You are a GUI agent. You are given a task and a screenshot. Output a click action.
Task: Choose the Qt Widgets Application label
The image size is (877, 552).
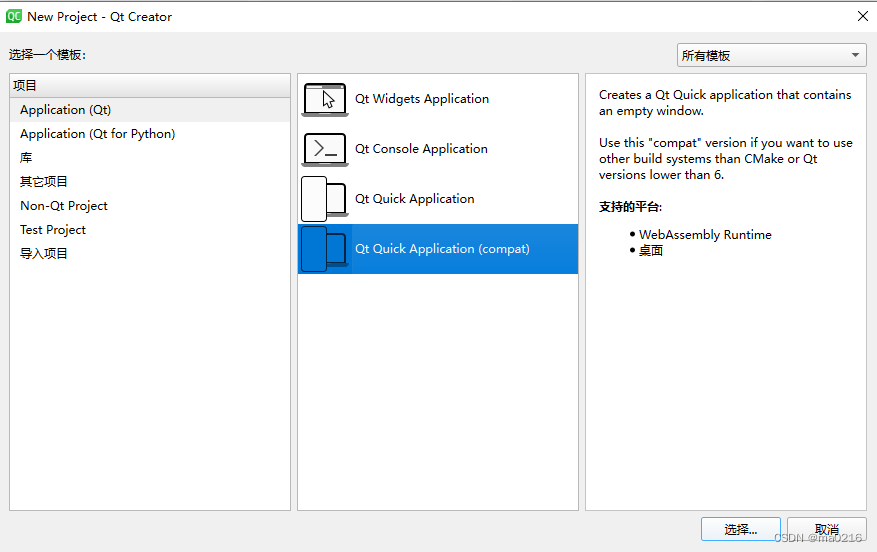[422, 99]
